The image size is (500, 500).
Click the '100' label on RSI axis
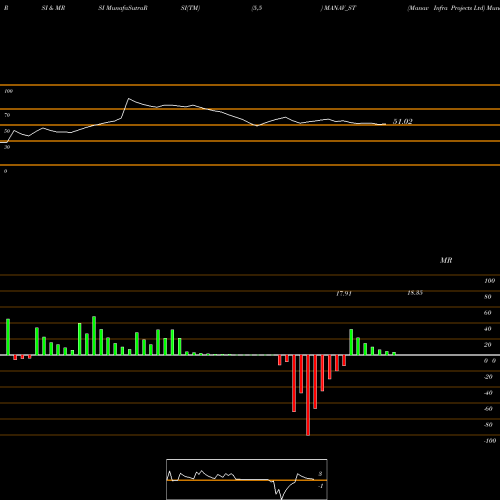[x=8, y=91]
